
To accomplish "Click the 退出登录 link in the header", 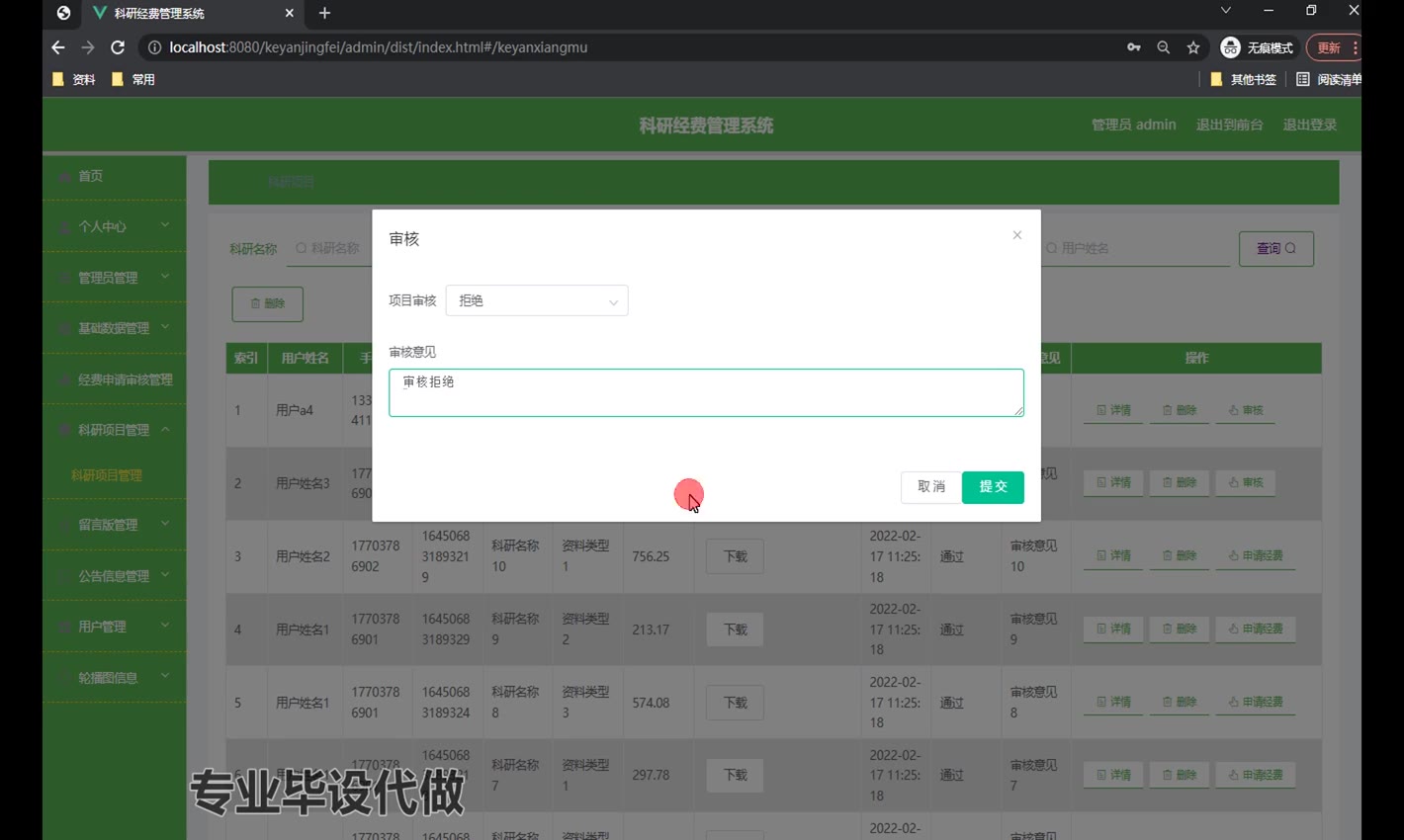I will click(x=1309, y=125).
